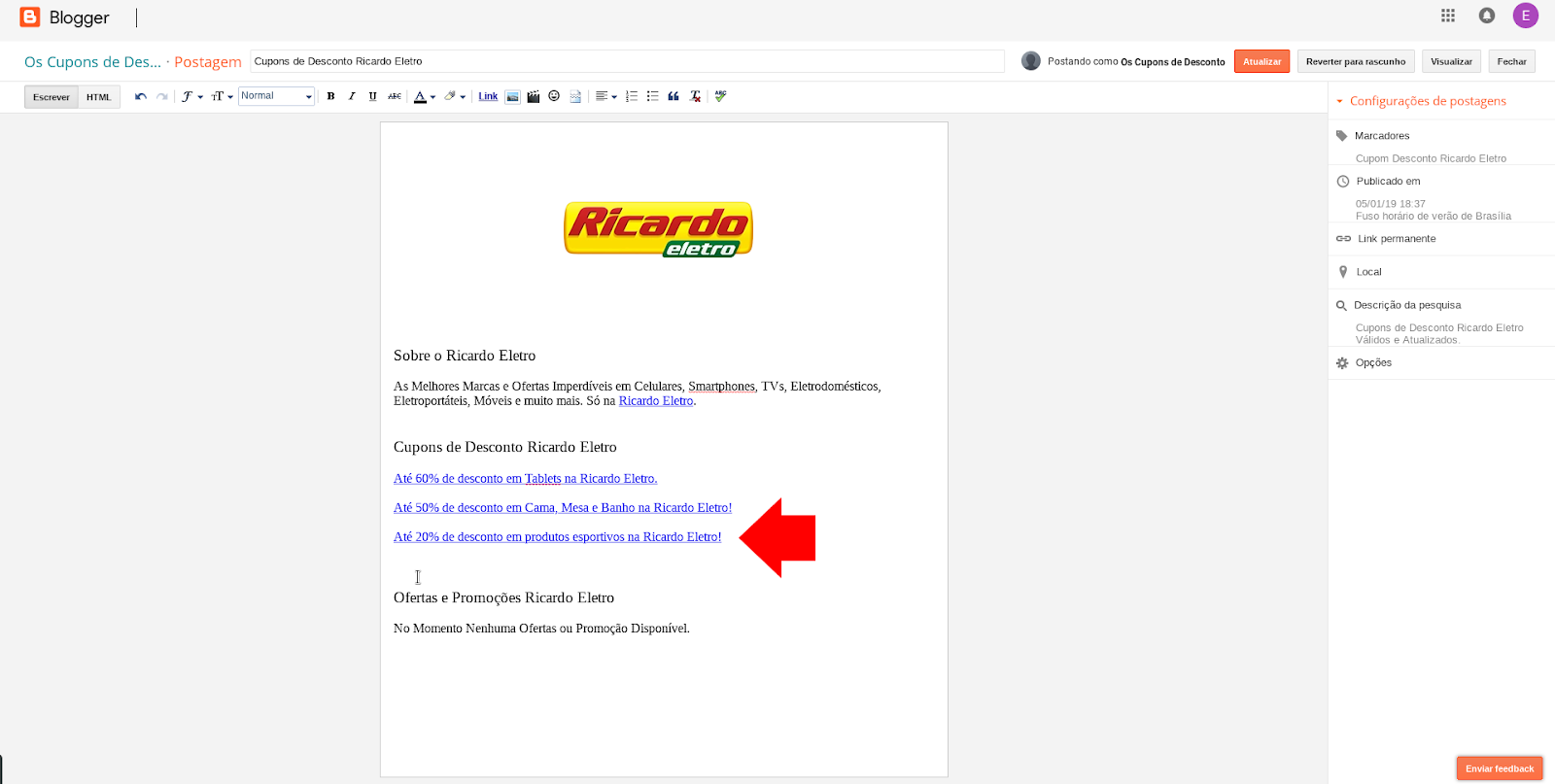Click the Atualizar button
The height and width of the screenshot is (784, 1555).
[1261, 61]
